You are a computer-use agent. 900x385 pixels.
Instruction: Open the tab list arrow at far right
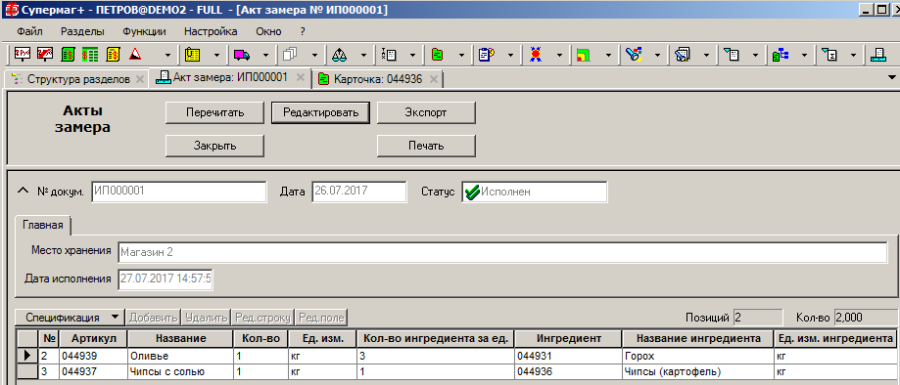pyautogui.click(x=892, y=77)
